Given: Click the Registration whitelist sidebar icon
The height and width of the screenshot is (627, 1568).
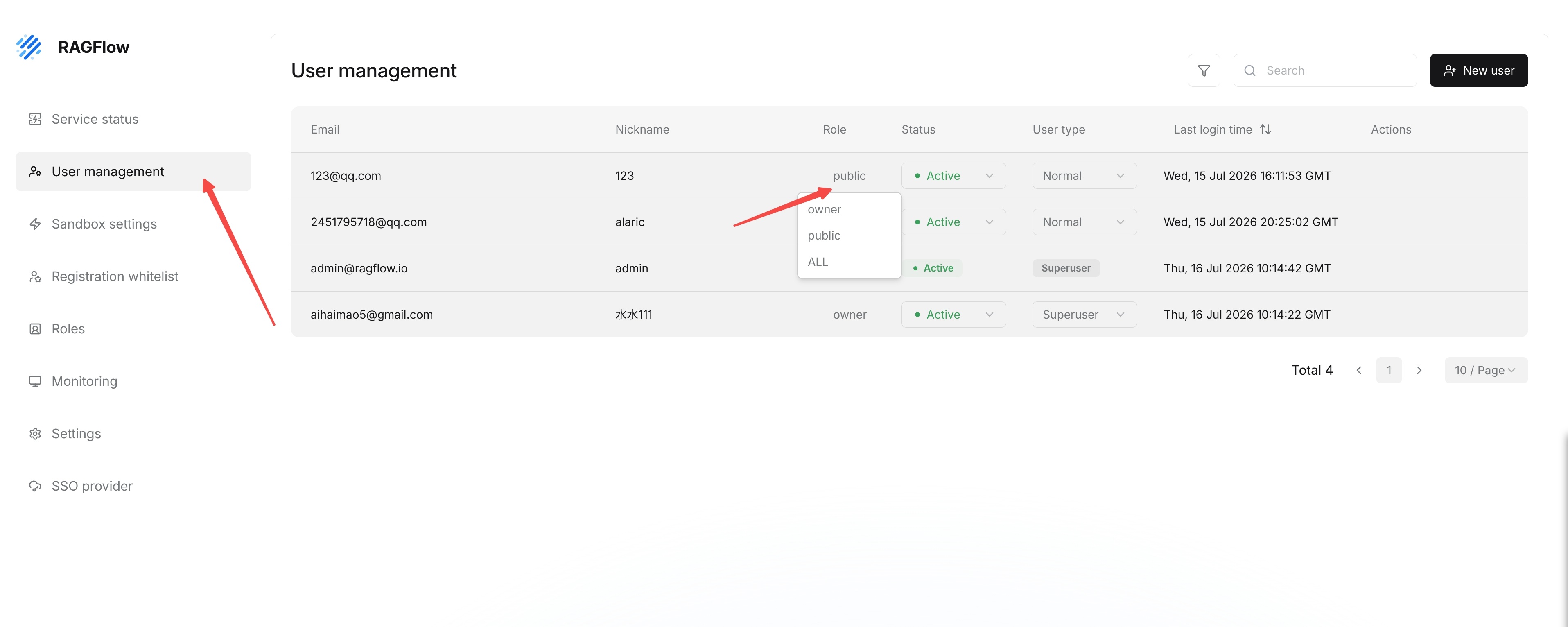Looking at the screenshot, I should click(x=35, y=276).
